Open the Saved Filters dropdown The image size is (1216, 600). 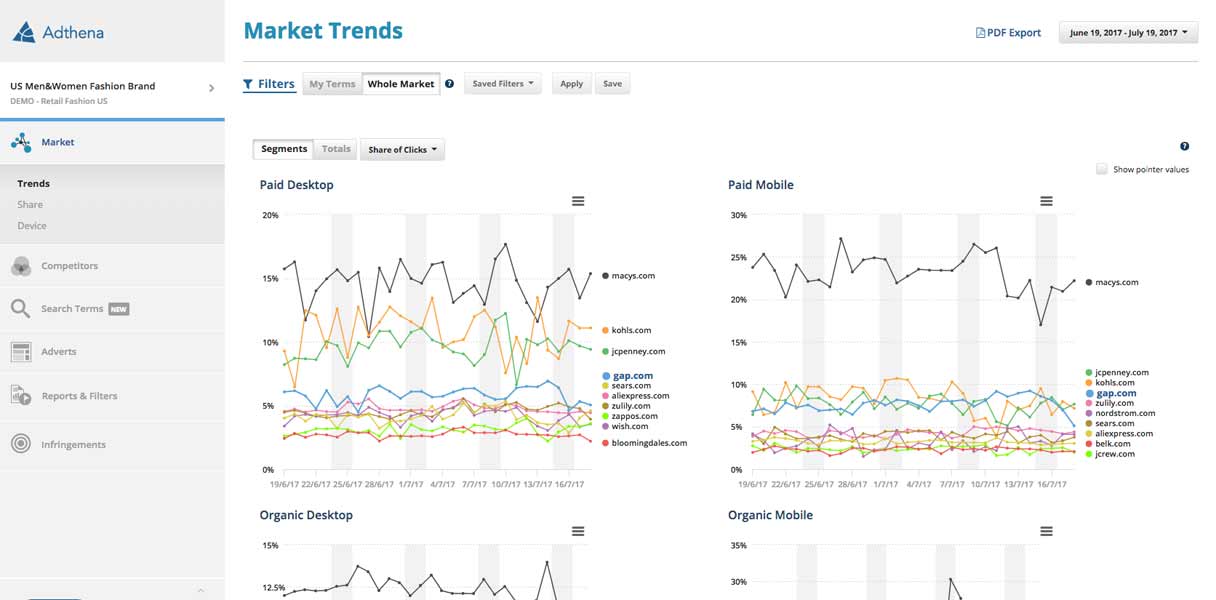coord(503,84)
